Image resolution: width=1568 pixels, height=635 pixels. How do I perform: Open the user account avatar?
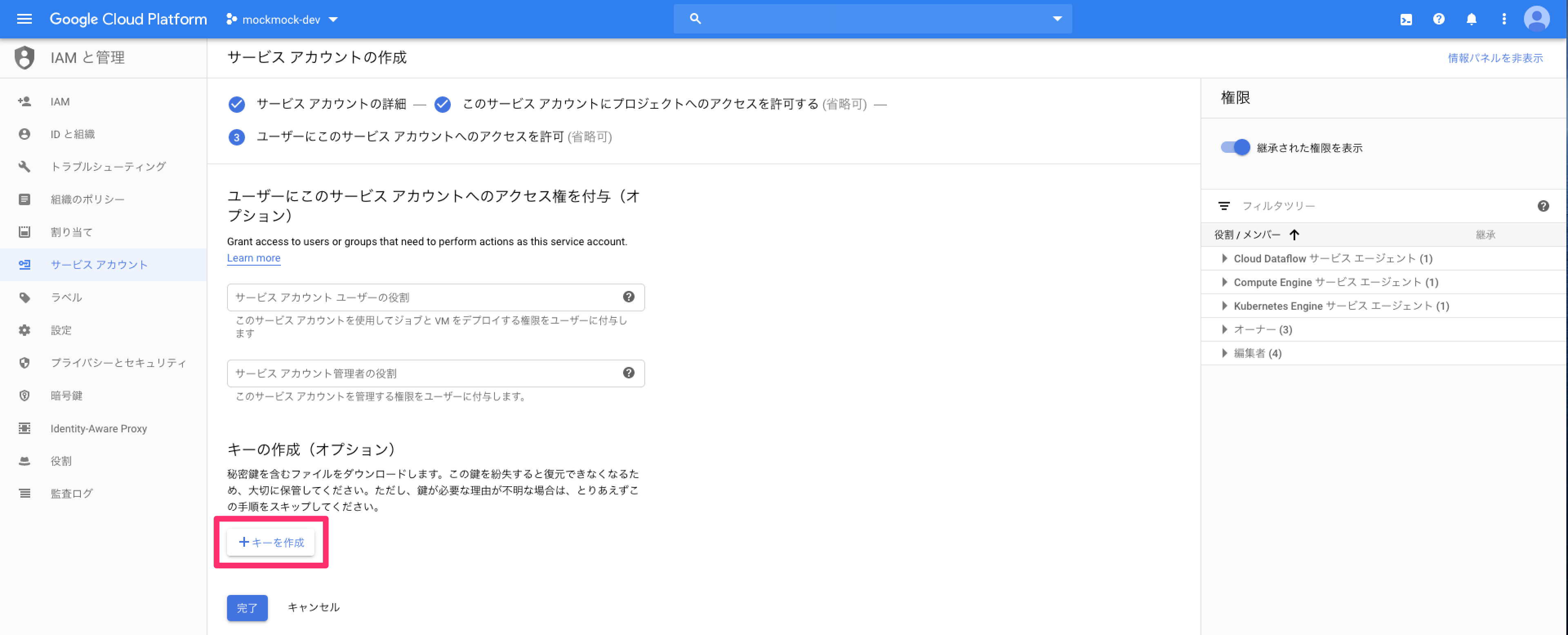tap(1536, 19)
